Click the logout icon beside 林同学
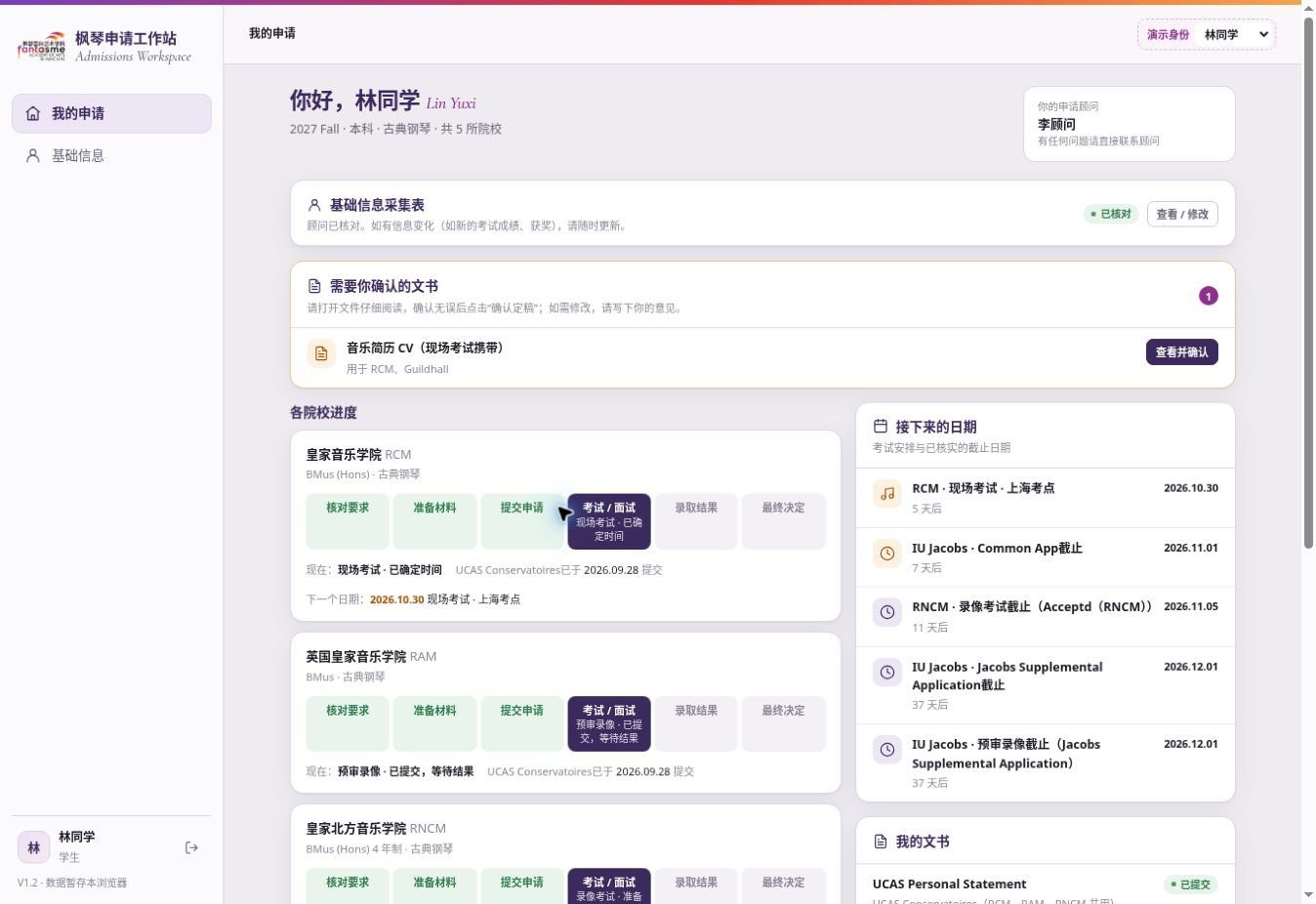Screen dimensions: 1316x904 pyautogui.click(x=191, y=847)
